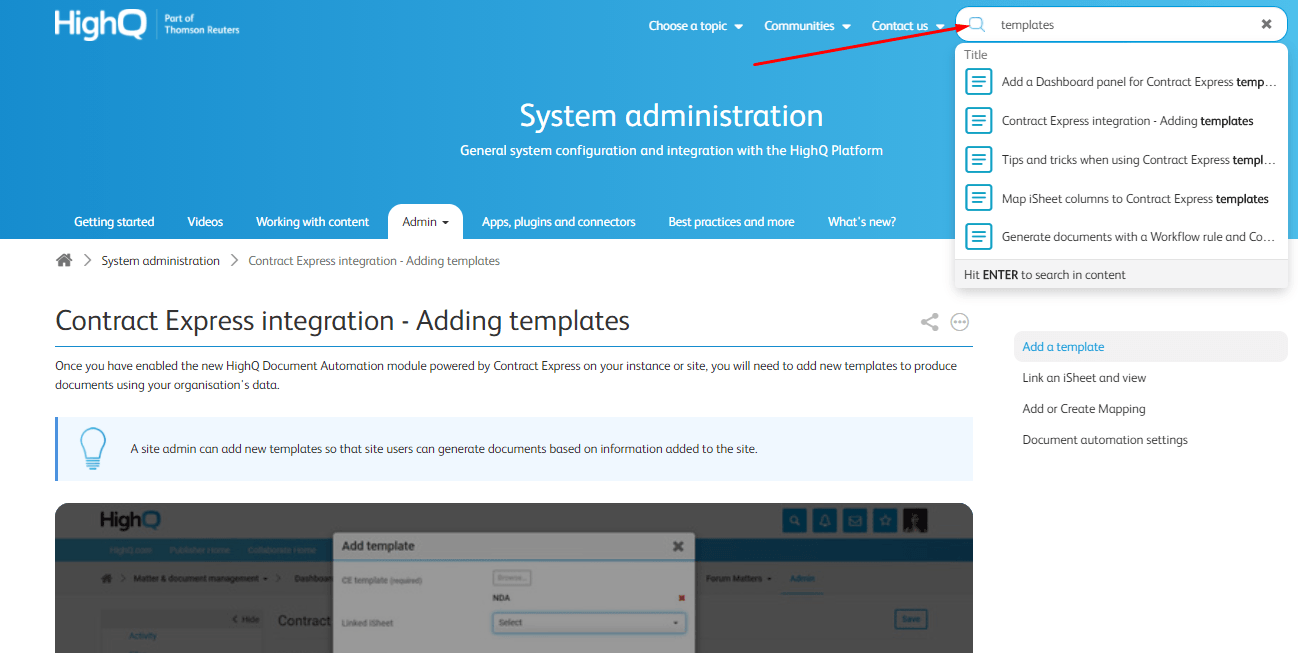Click document icon for Map iSheet columns result
1298x653 pixels.
[978, 198]
